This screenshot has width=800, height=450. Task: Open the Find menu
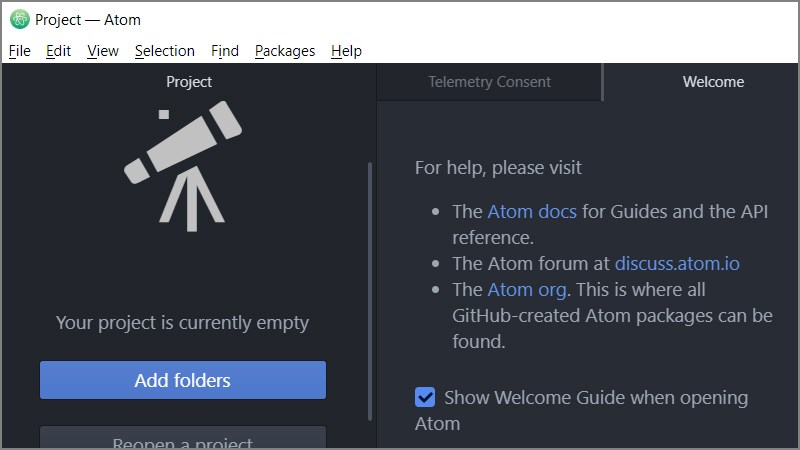click(x=225, y=51)
